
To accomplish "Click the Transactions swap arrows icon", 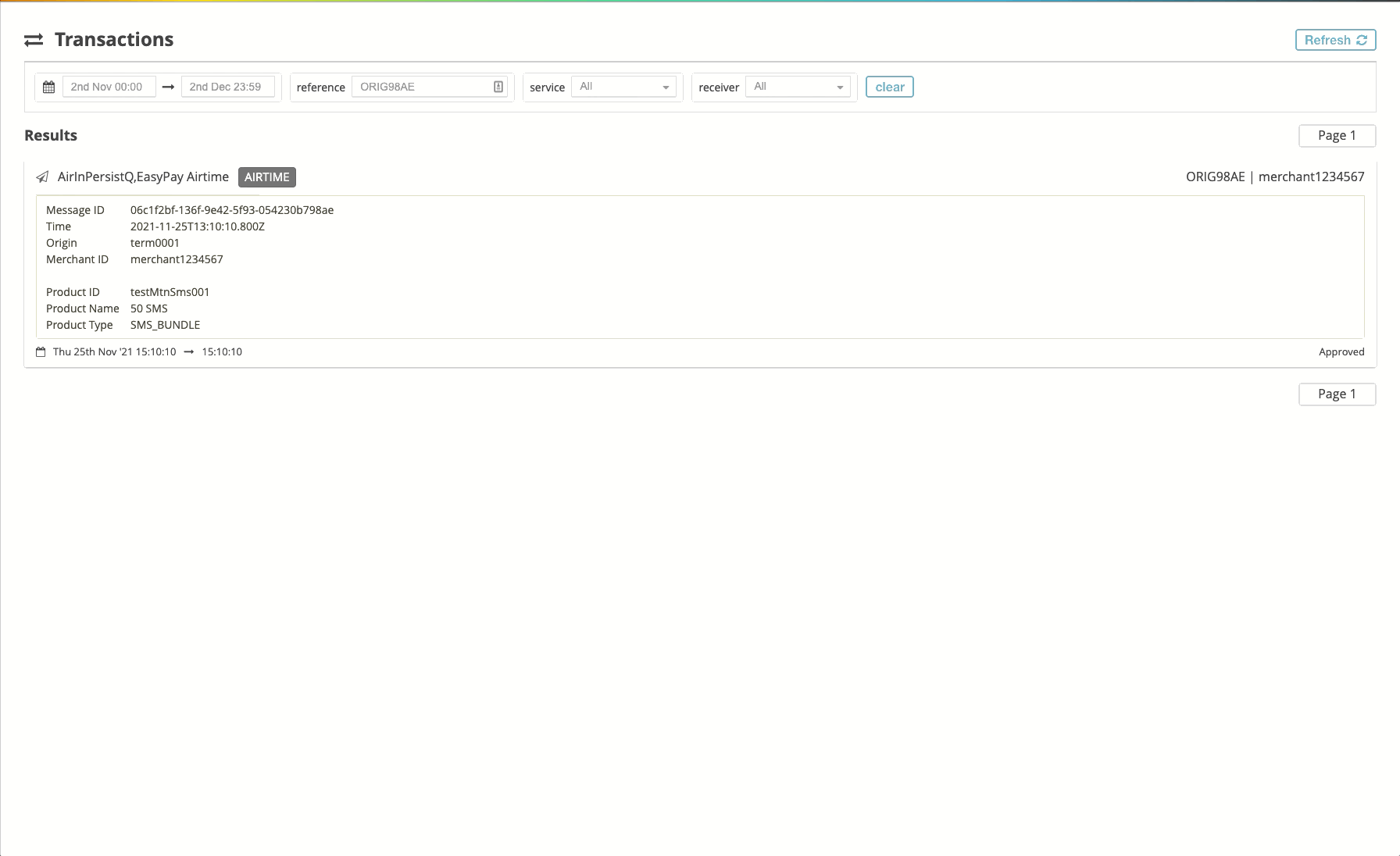I will click(x=34, y=40).
